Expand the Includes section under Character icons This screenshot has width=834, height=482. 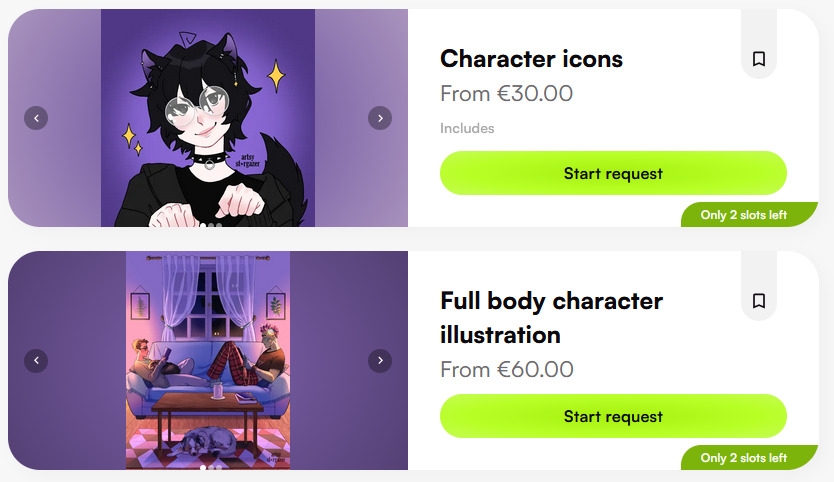467,128
